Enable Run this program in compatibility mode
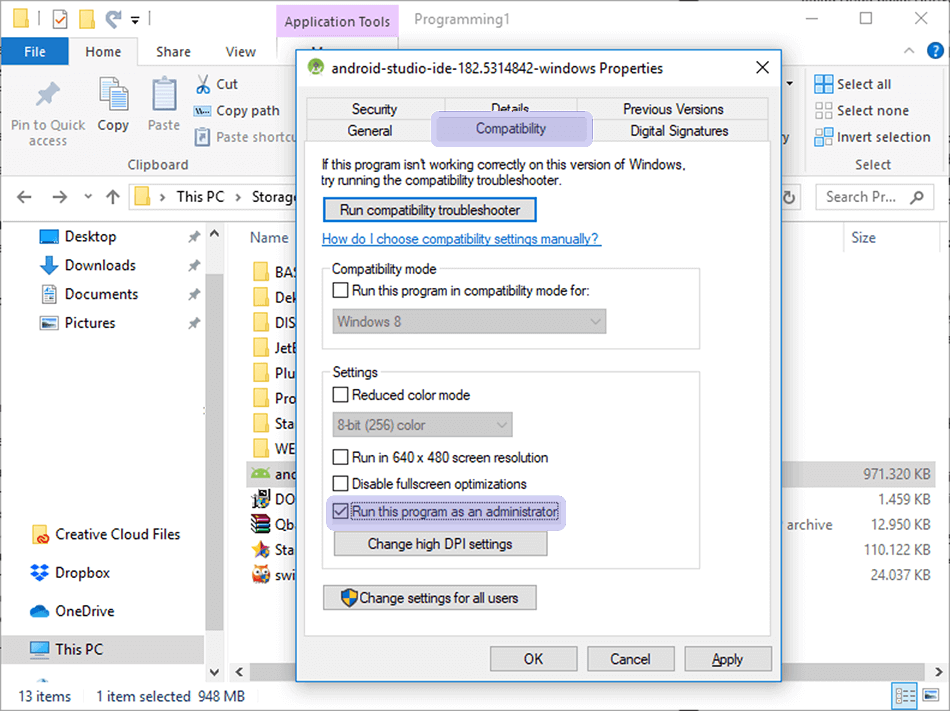 click(341, 291)
